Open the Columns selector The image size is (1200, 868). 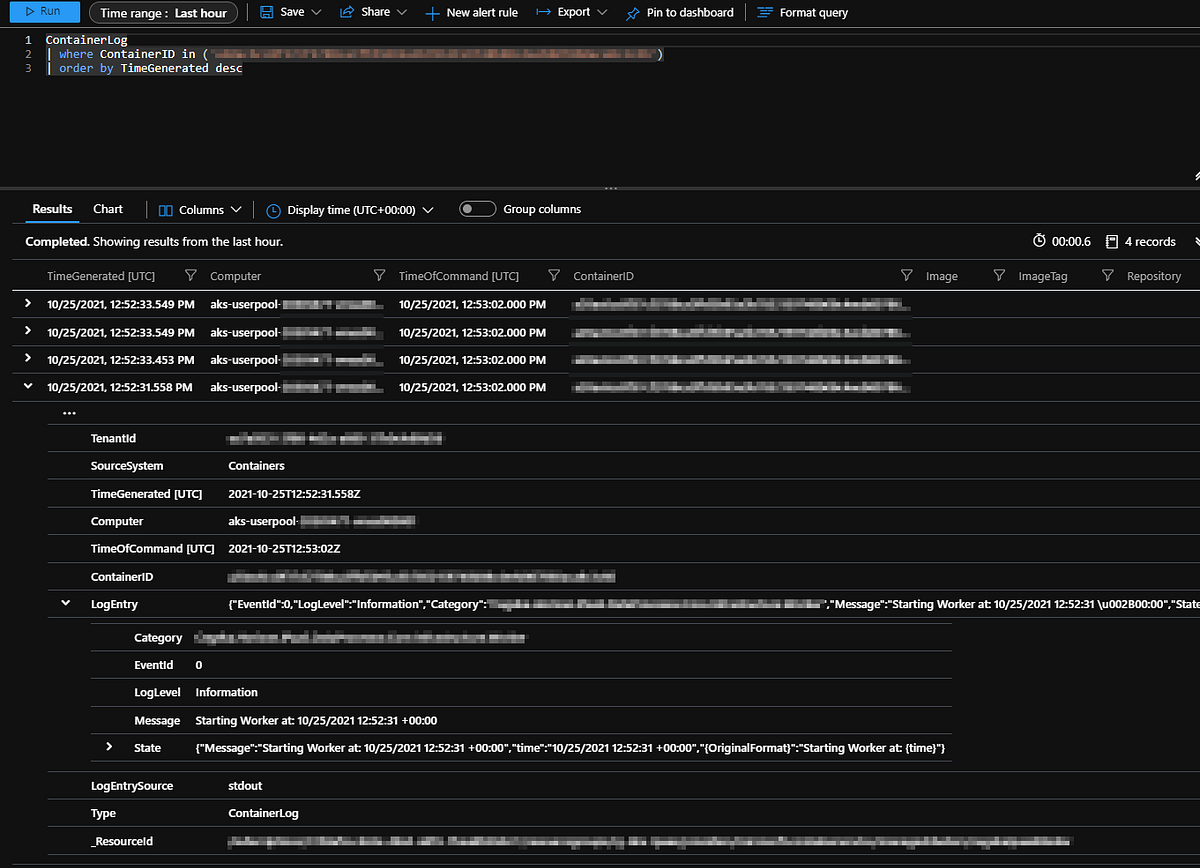click(199, 209)
